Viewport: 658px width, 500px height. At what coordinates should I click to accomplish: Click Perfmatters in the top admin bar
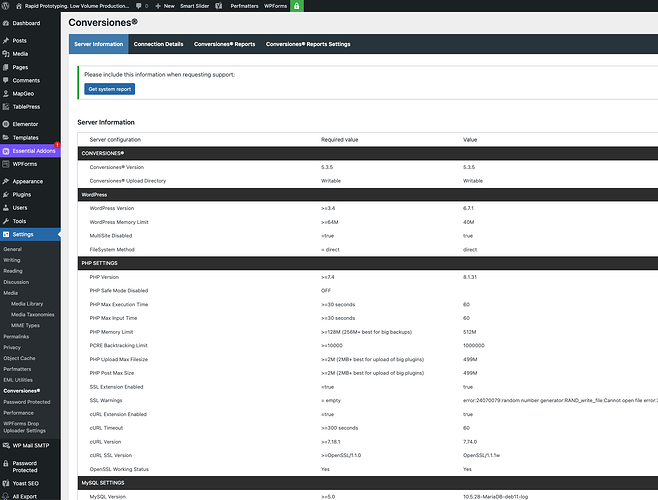[x=243, y=5]
